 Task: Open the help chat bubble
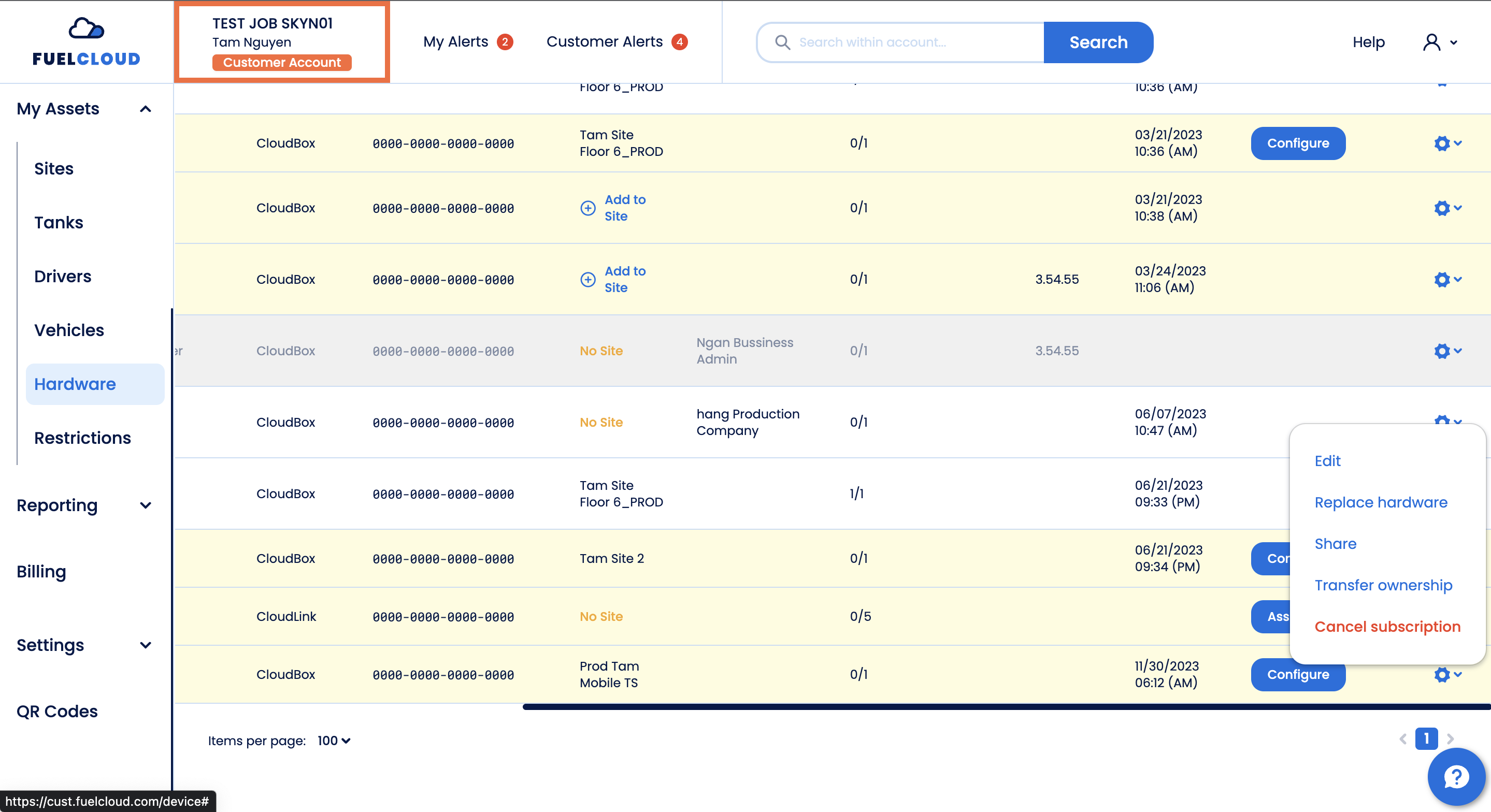(x=1456, y=777)
